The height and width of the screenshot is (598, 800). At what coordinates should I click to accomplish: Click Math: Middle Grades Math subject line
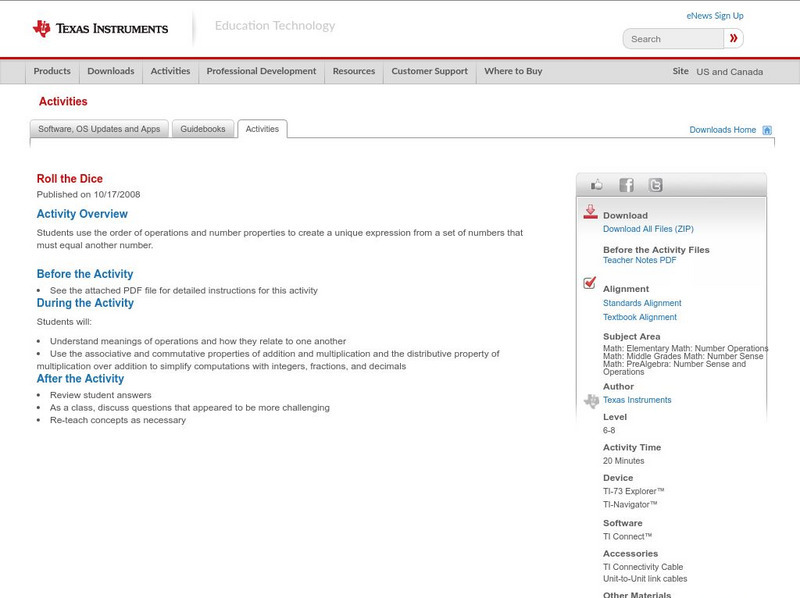pos(683,356)
